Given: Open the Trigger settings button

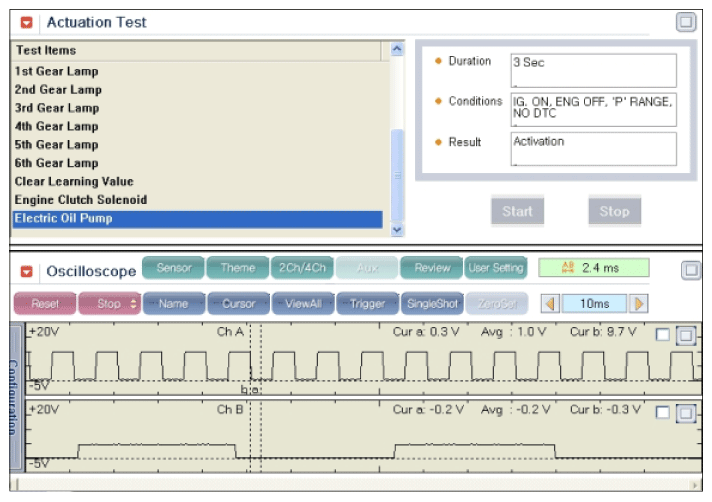Looking at the screenshot, I should click(367, 303).
